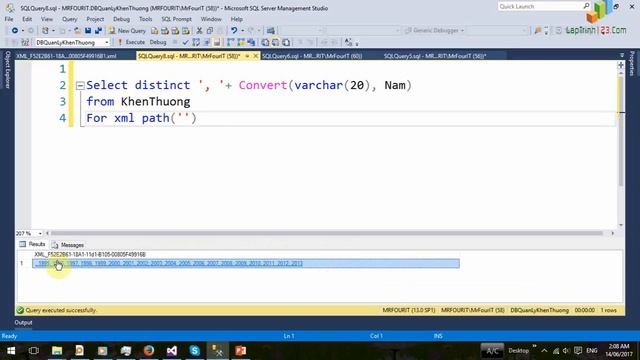The width and height of the screenshot is (640, 360).
Task: Click the XML_F52E2B61 column header
Action: coord(90,254)
